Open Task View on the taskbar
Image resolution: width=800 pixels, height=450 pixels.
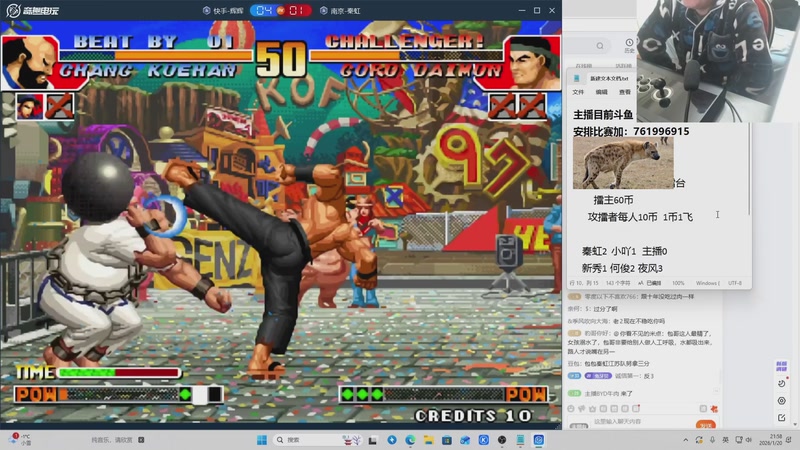(373, 440)
